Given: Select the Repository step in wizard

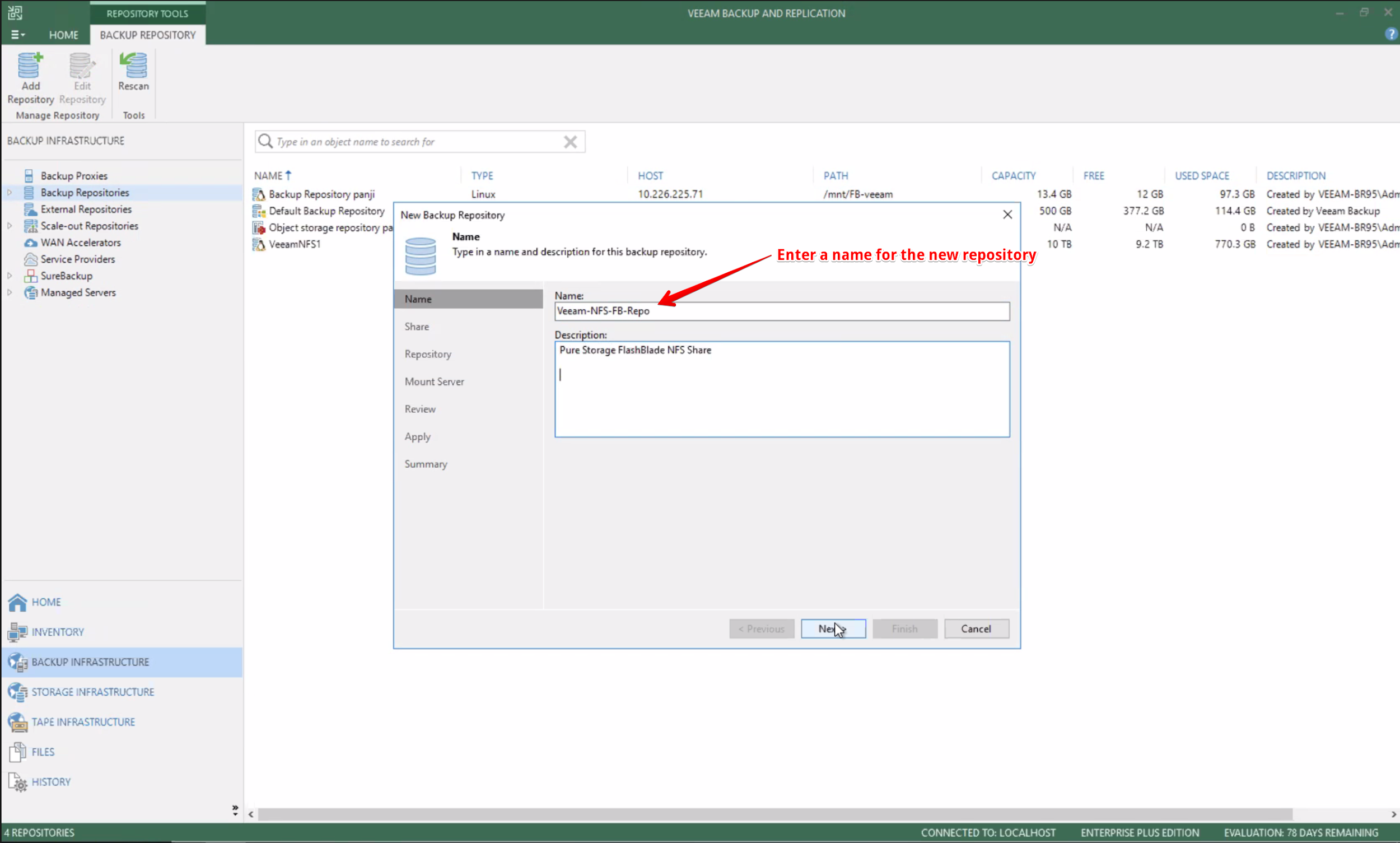Looking at the screenshot, I should click(x=428, y=354).
